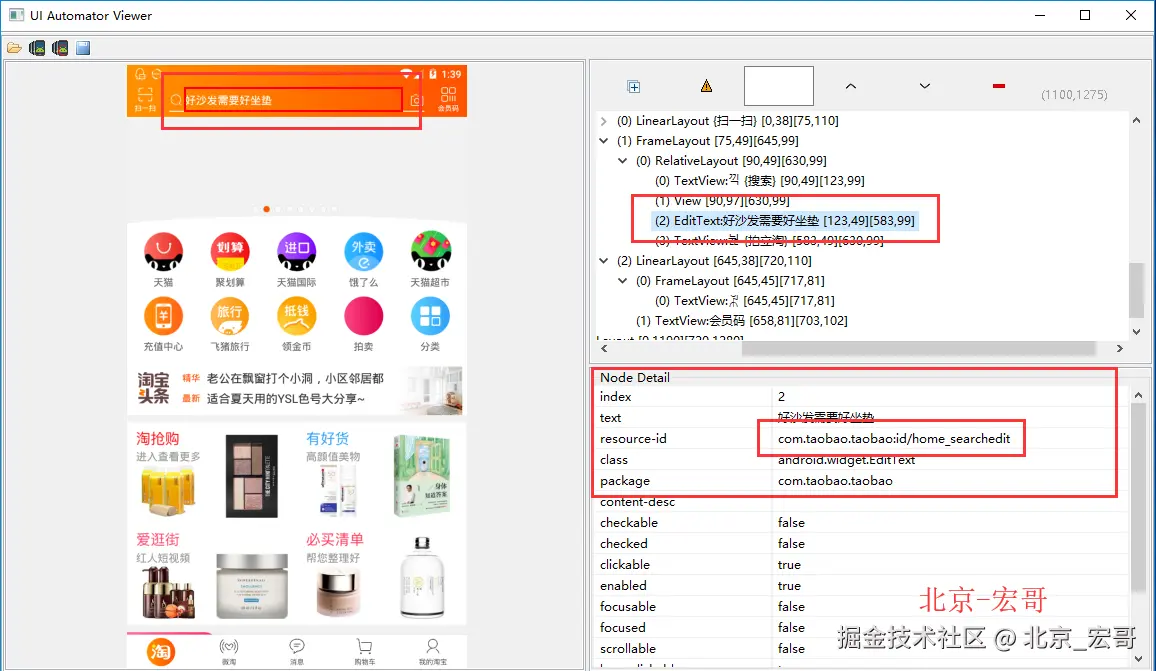1156x671 pixels.
Task: Tap the 会员码 member code icon
Action: click(448, 99)
